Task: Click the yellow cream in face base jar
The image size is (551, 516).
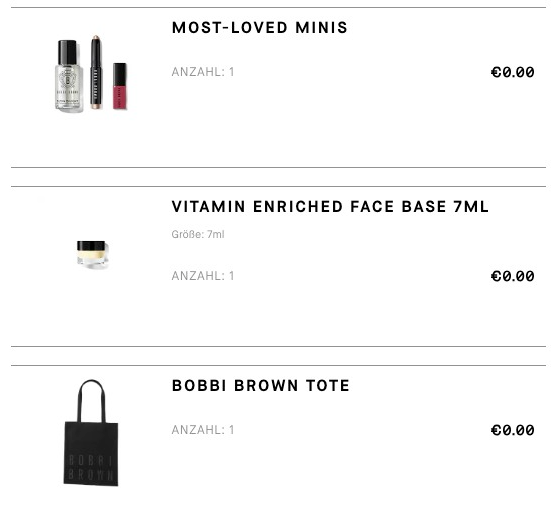Action: 91,255
